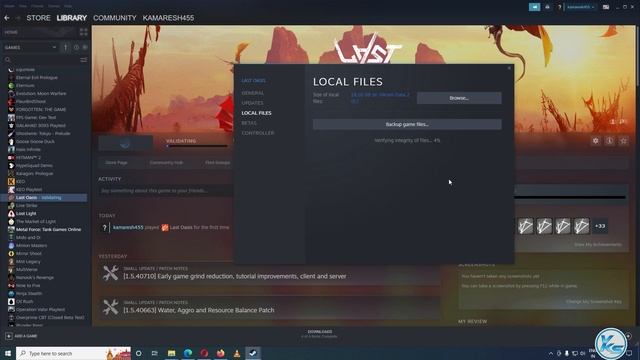Open the Steam help question mark
640x360 pixels.
(x=560, y=7)
